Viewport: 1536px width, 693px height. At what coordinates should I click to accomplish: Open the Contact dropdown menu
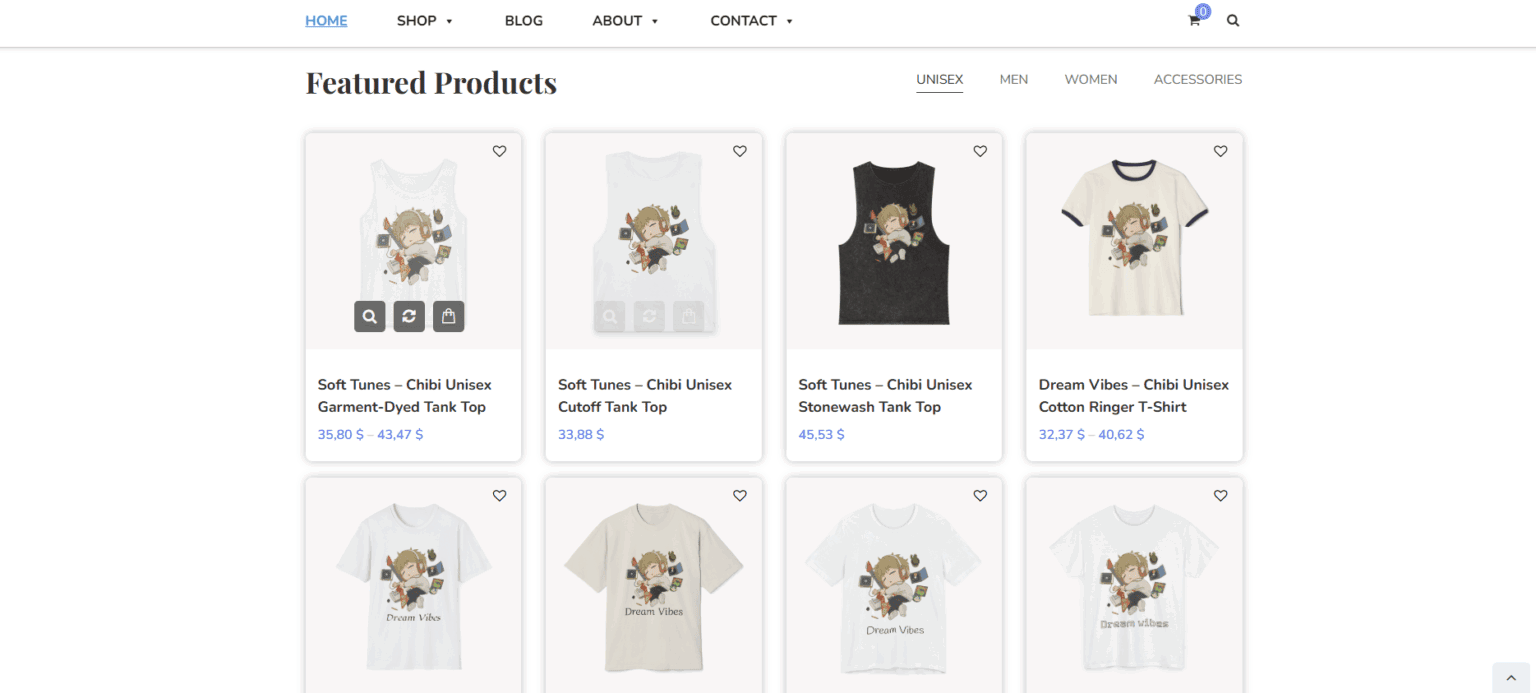click(751, 20)
